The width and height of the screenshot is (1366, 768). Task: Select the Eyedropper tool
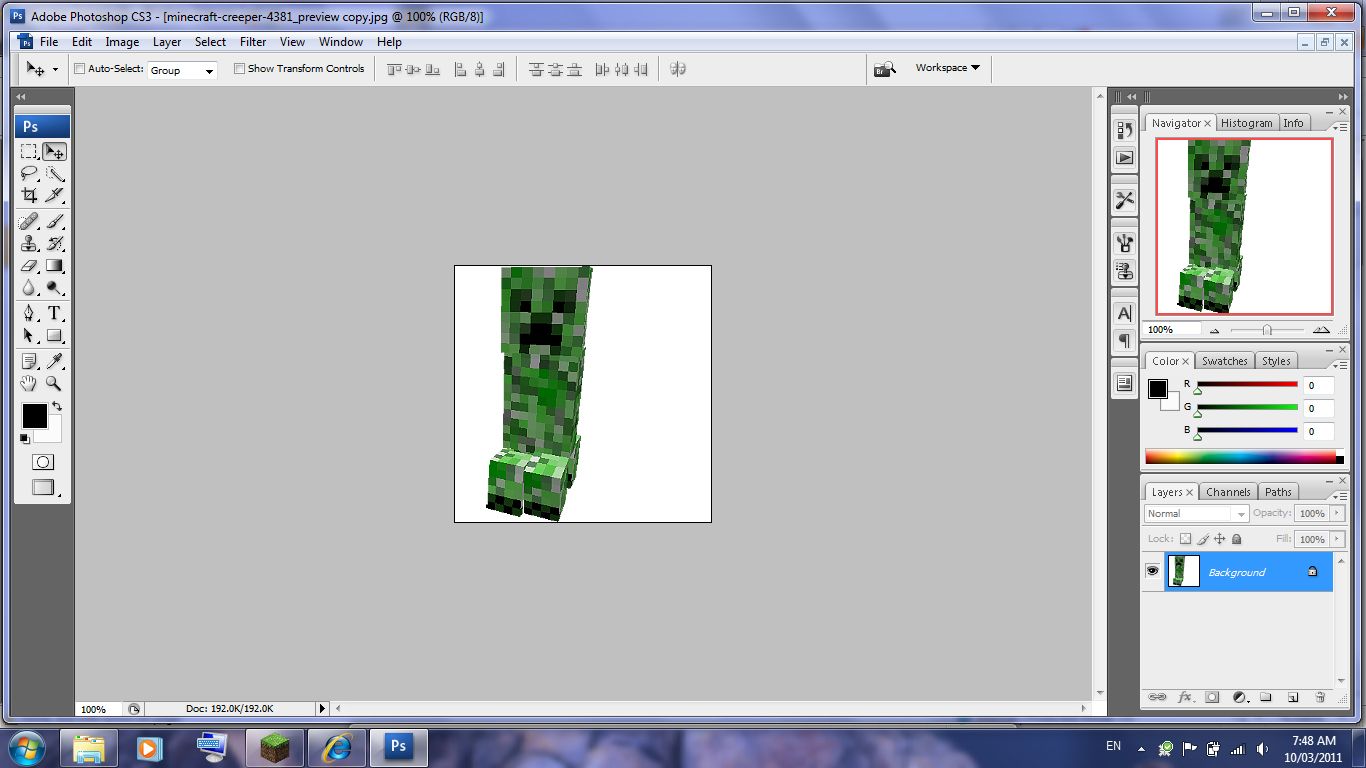55,361
